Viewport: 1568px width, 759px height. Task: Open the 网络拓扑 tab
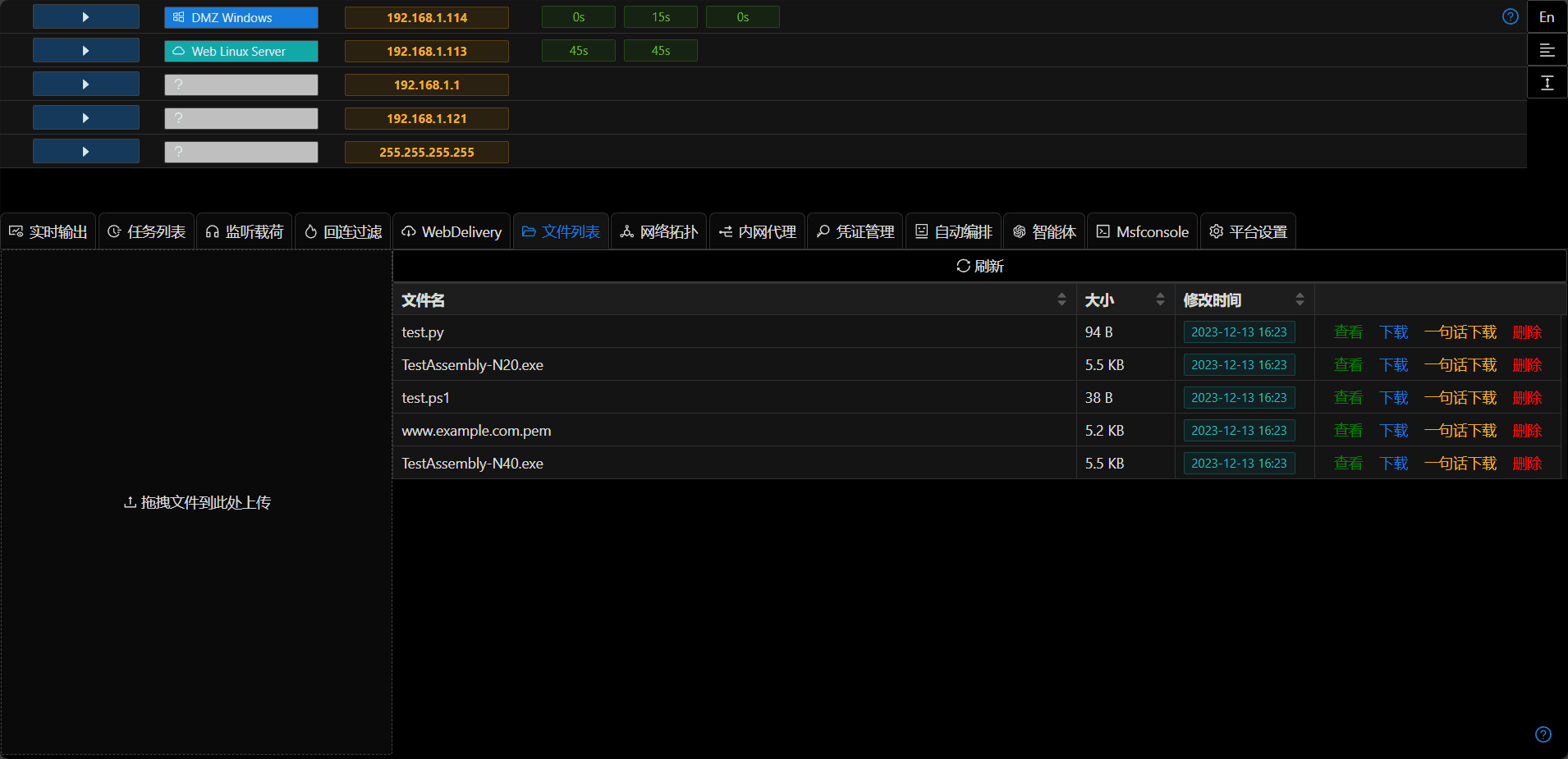click(659, 231)
